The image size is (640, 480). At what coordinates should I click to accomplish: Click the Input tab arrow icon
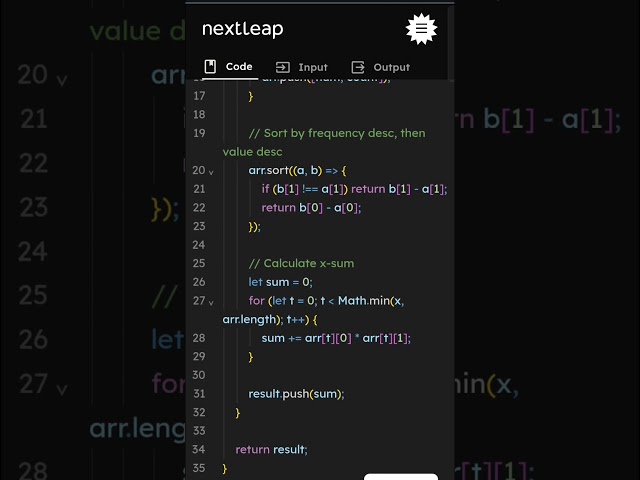[282, 67]
